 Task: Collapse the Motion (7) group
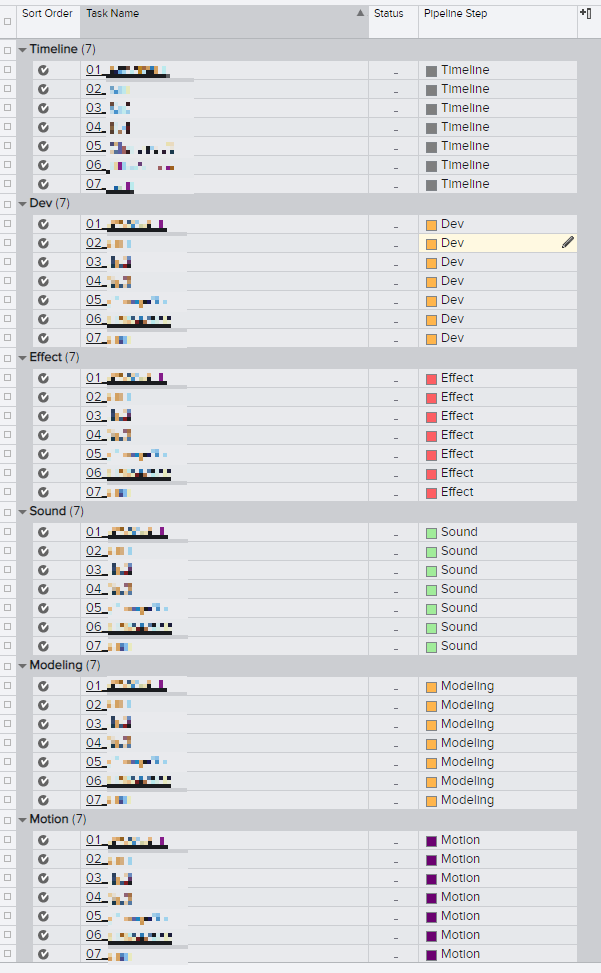(23, 820)
